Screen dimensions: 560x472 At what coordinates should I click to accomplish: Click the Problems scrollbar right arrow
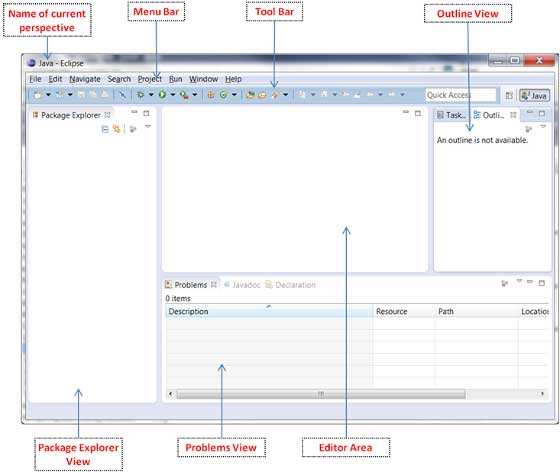542,394
